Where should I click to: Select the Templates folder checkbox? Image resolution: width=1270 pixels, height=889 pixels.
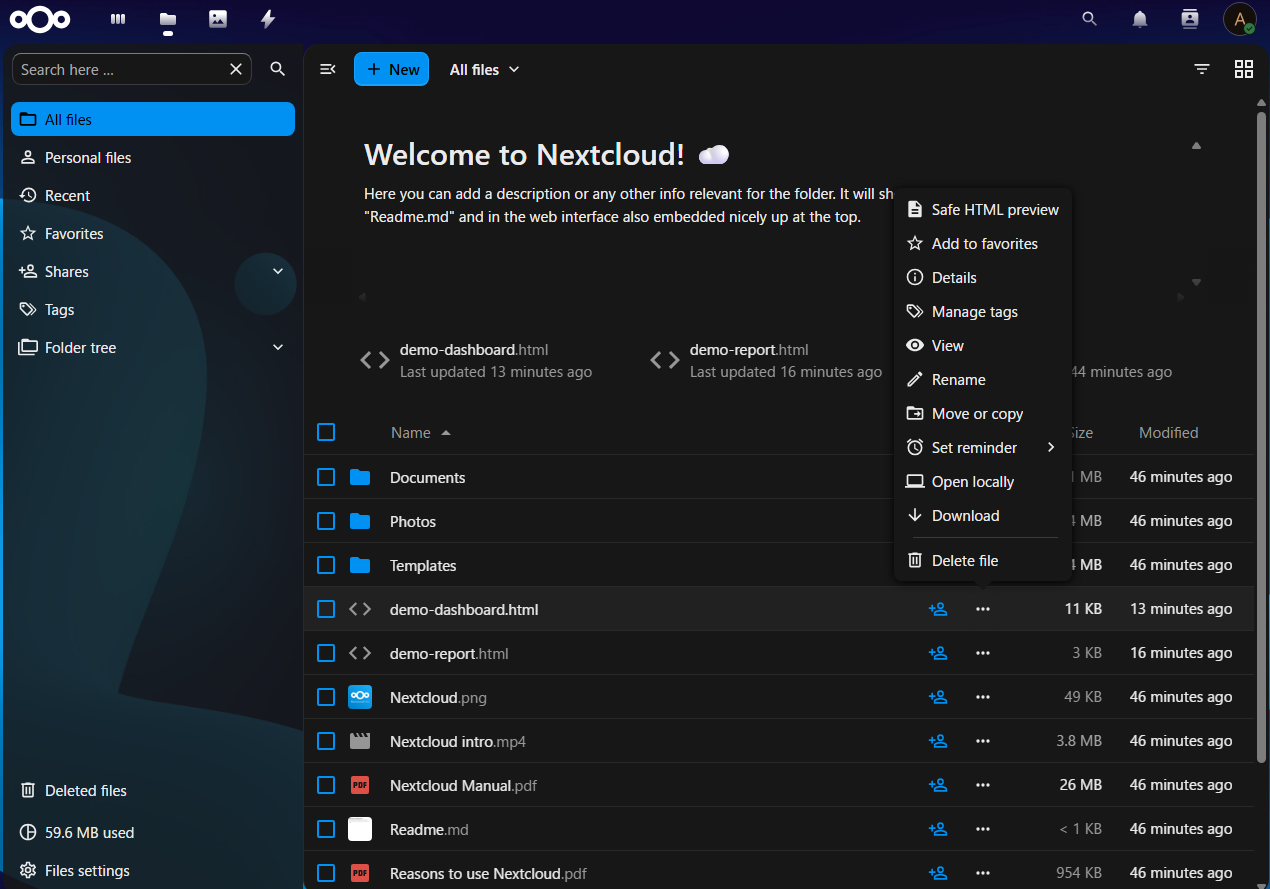(326, 565)
